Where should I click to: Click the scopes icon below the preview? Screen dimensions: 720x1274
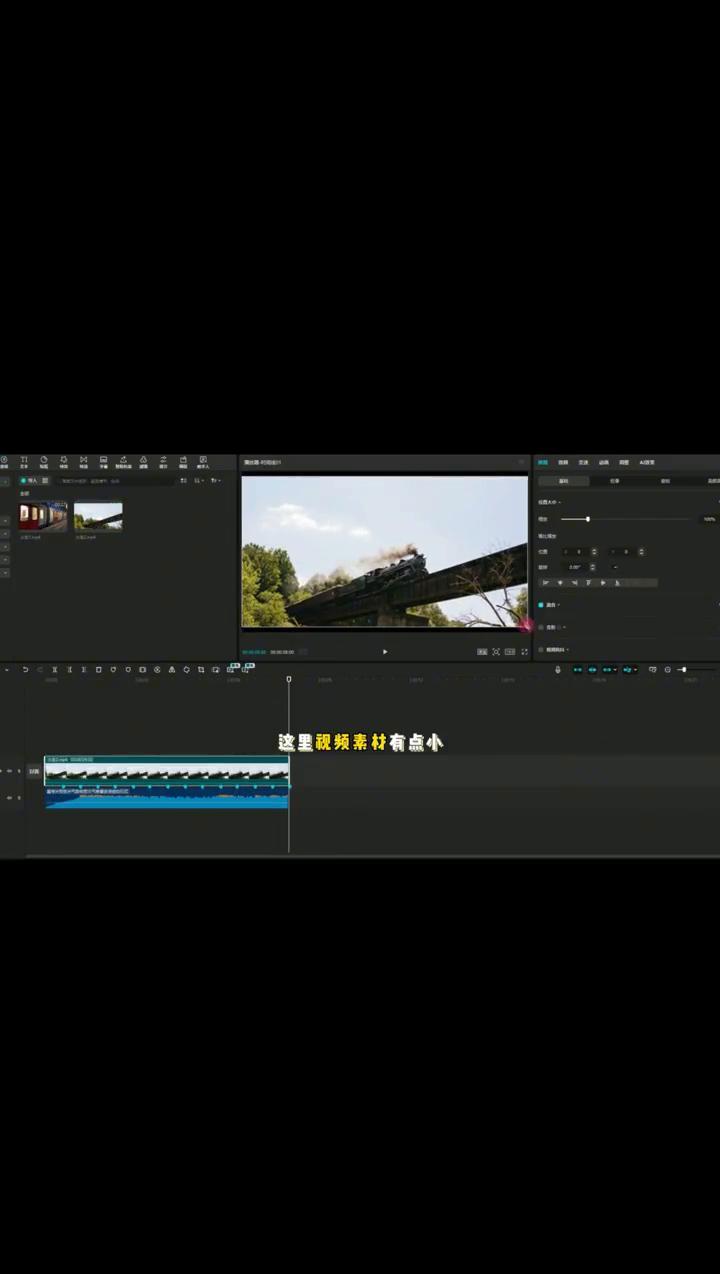[482, 652]
